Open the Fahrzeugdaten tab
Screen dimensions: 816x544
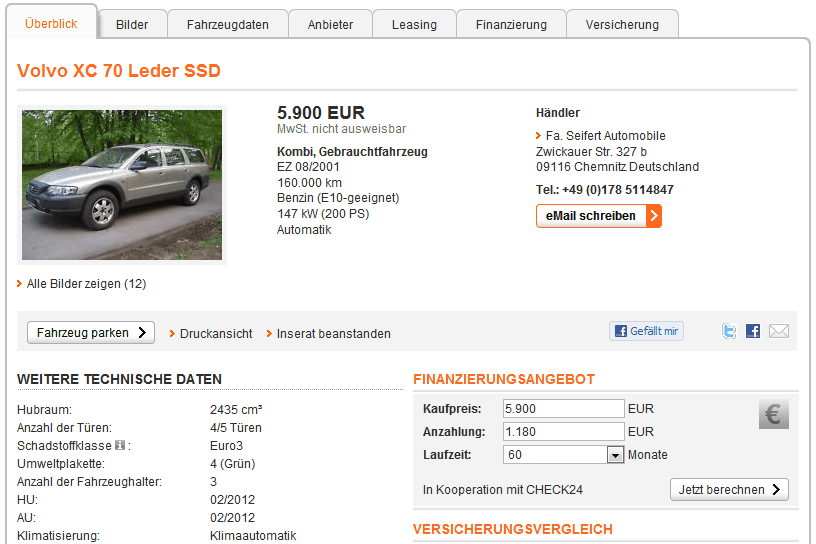pos(227,24)
